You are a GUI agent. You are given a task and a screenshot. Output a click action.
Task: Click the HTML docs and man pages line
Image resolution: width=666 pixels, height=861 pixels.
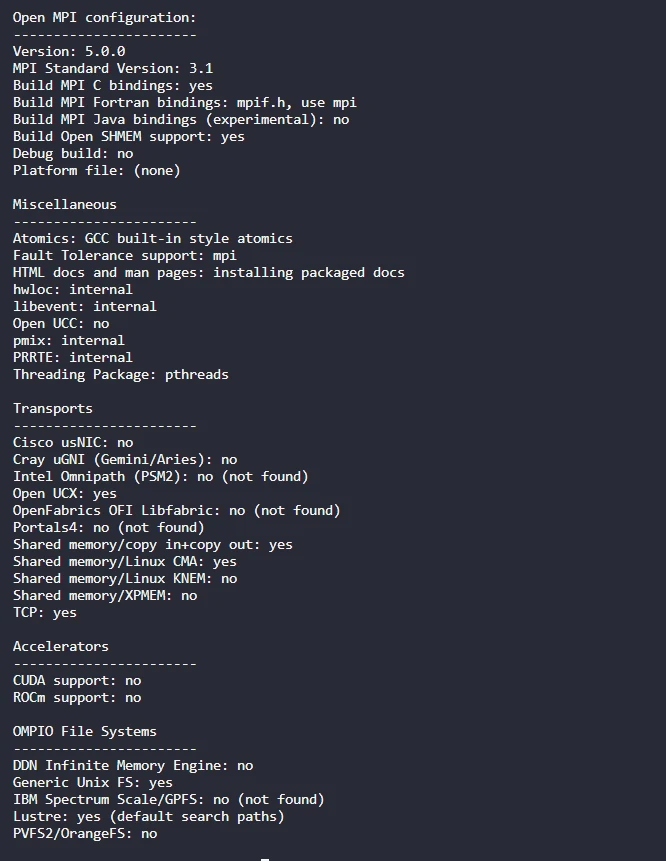(x=208, y=272)
